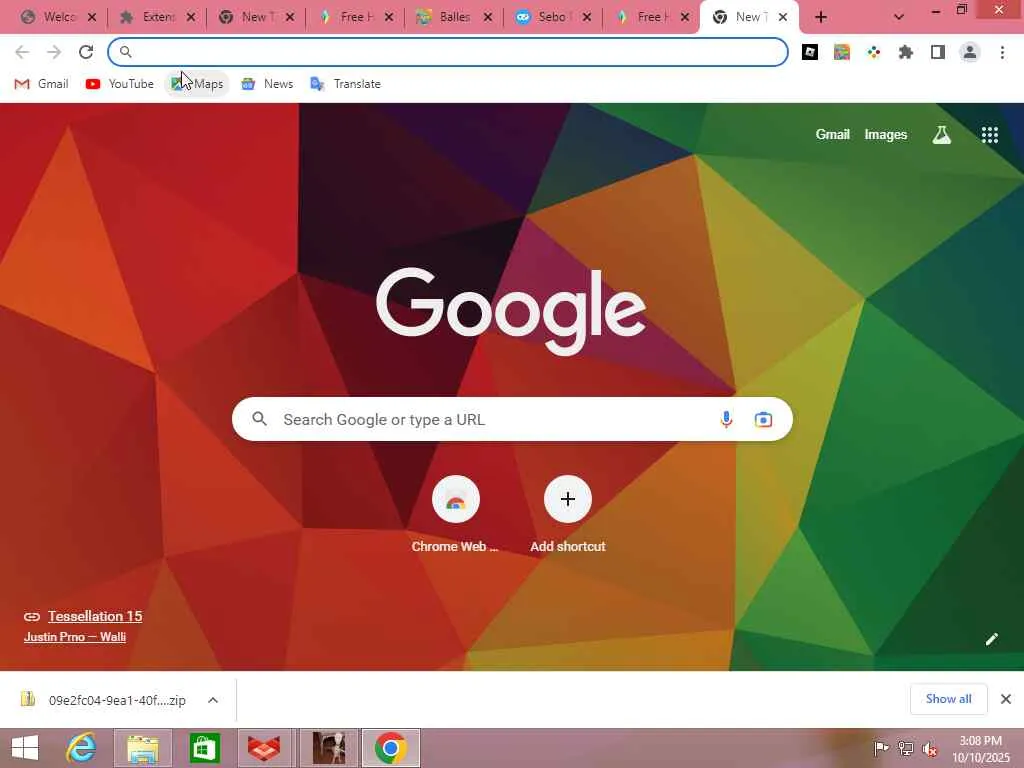The image size is (1024, 768).
Task: Click the Chrome taskbar icon
Action: click(x=391, y=748)
